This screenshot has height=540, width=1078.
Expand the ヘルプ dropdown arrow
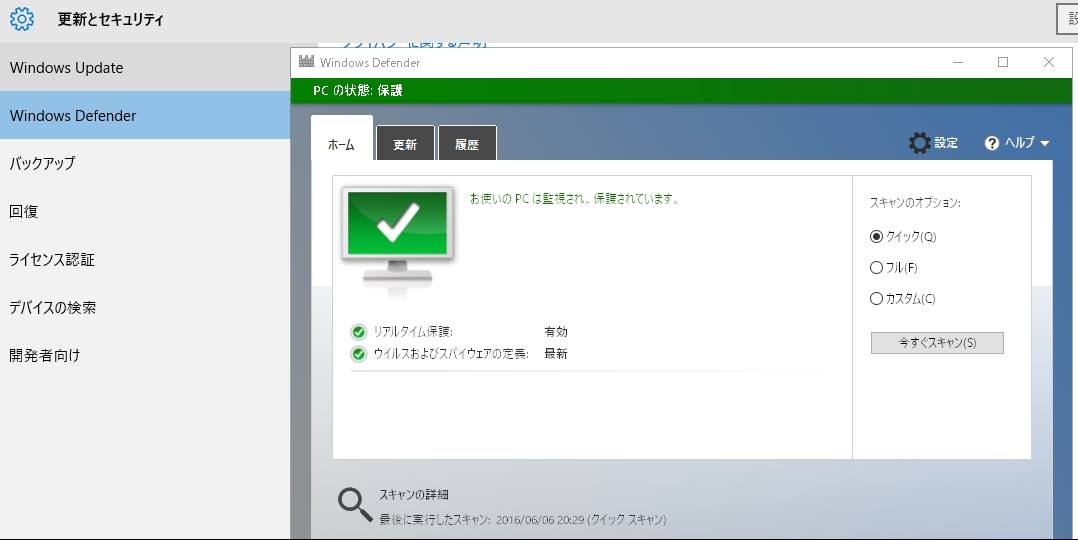(1045, 144)
